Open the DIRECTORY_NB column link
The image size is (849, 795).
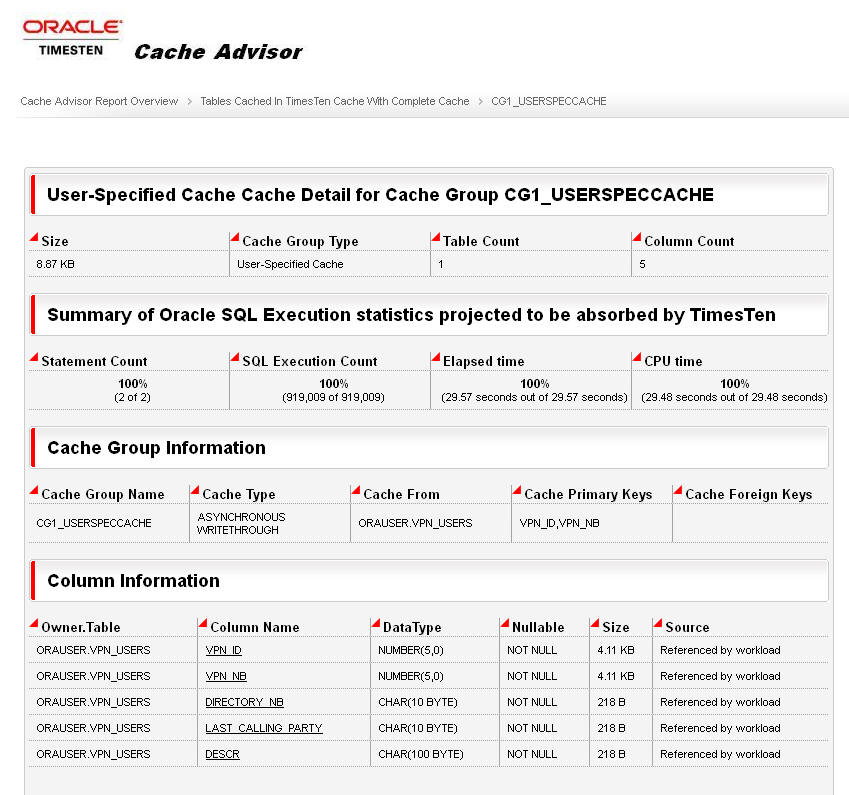[x=244, y=702]
